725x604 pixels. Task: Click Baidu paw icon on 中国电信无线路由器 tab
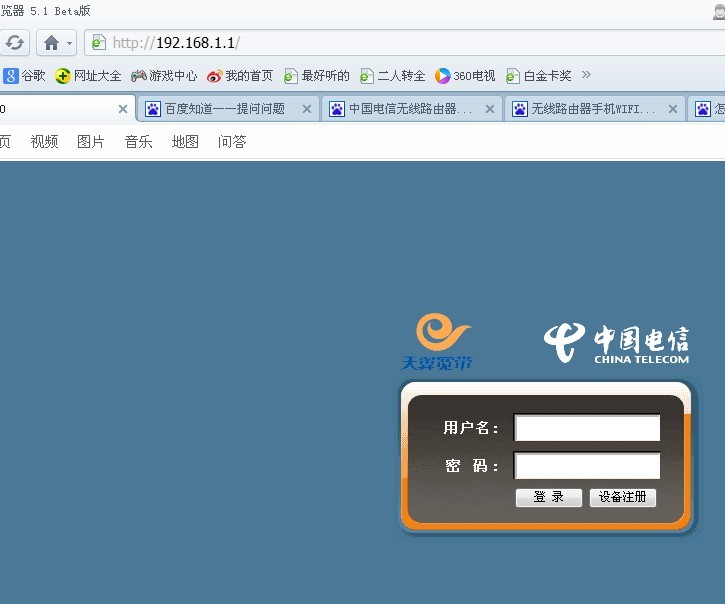[337, 109]
